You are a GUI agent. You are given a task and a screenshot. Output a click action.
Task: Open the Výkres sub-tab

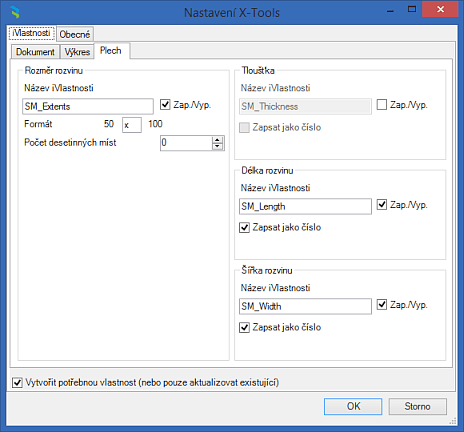coord(77,52)
